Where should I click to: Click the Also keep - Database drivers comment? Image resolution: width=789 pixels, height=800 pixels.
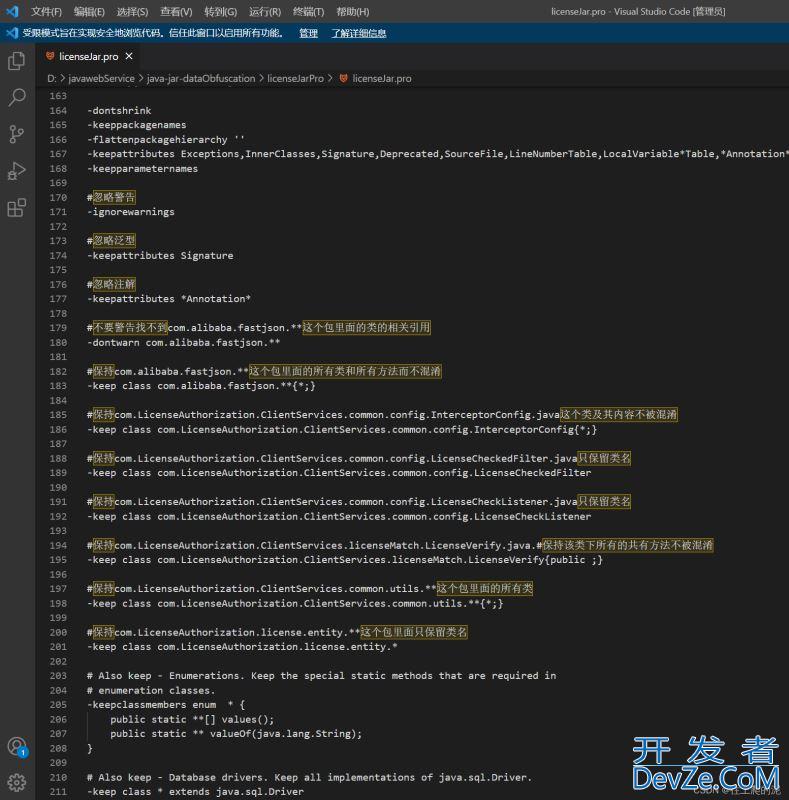pos(310,778)
